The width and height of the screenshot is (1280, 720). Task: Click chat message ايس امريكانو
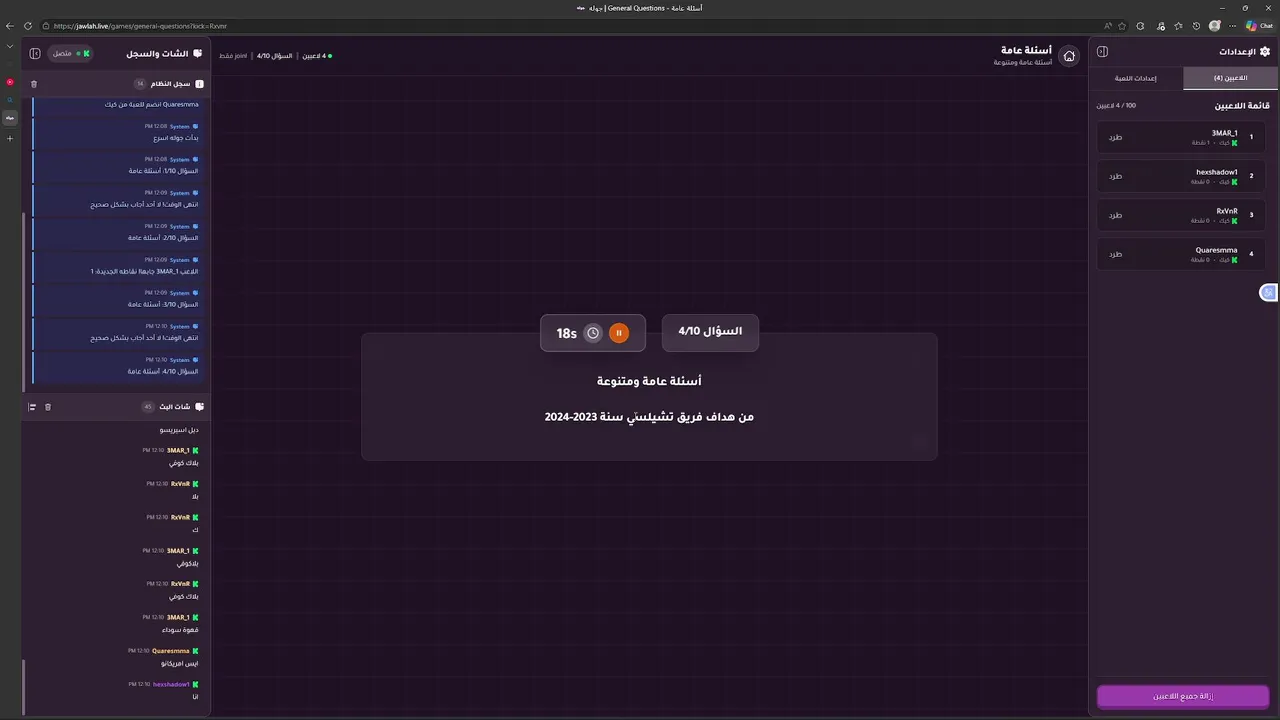[x=180, y=663]
